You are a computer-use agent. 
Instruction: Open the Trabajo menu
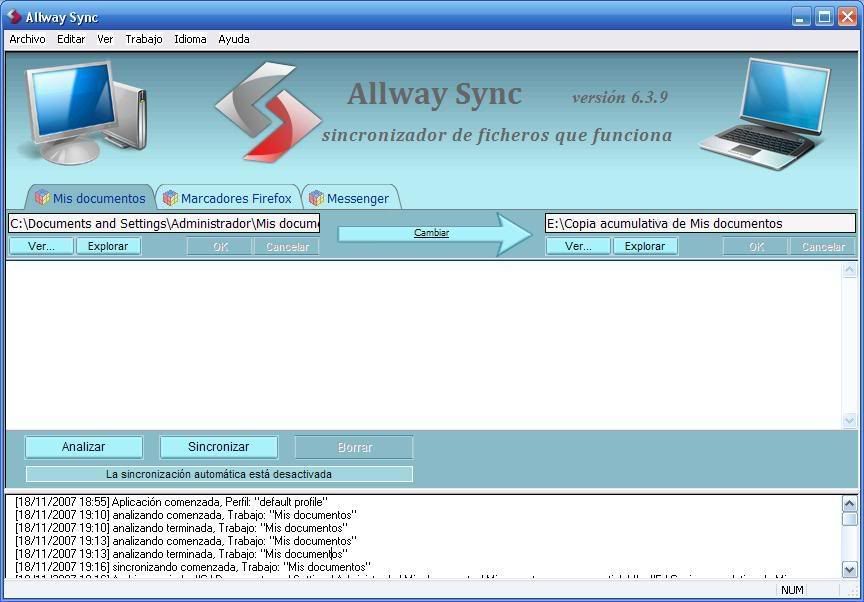point(144,39)
